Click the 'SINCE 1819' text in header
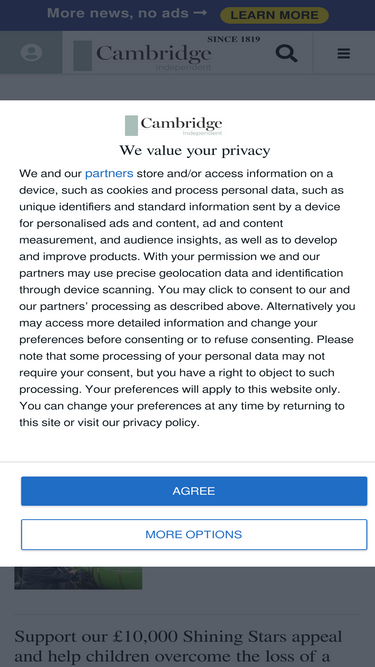 [x=234, y=40]
